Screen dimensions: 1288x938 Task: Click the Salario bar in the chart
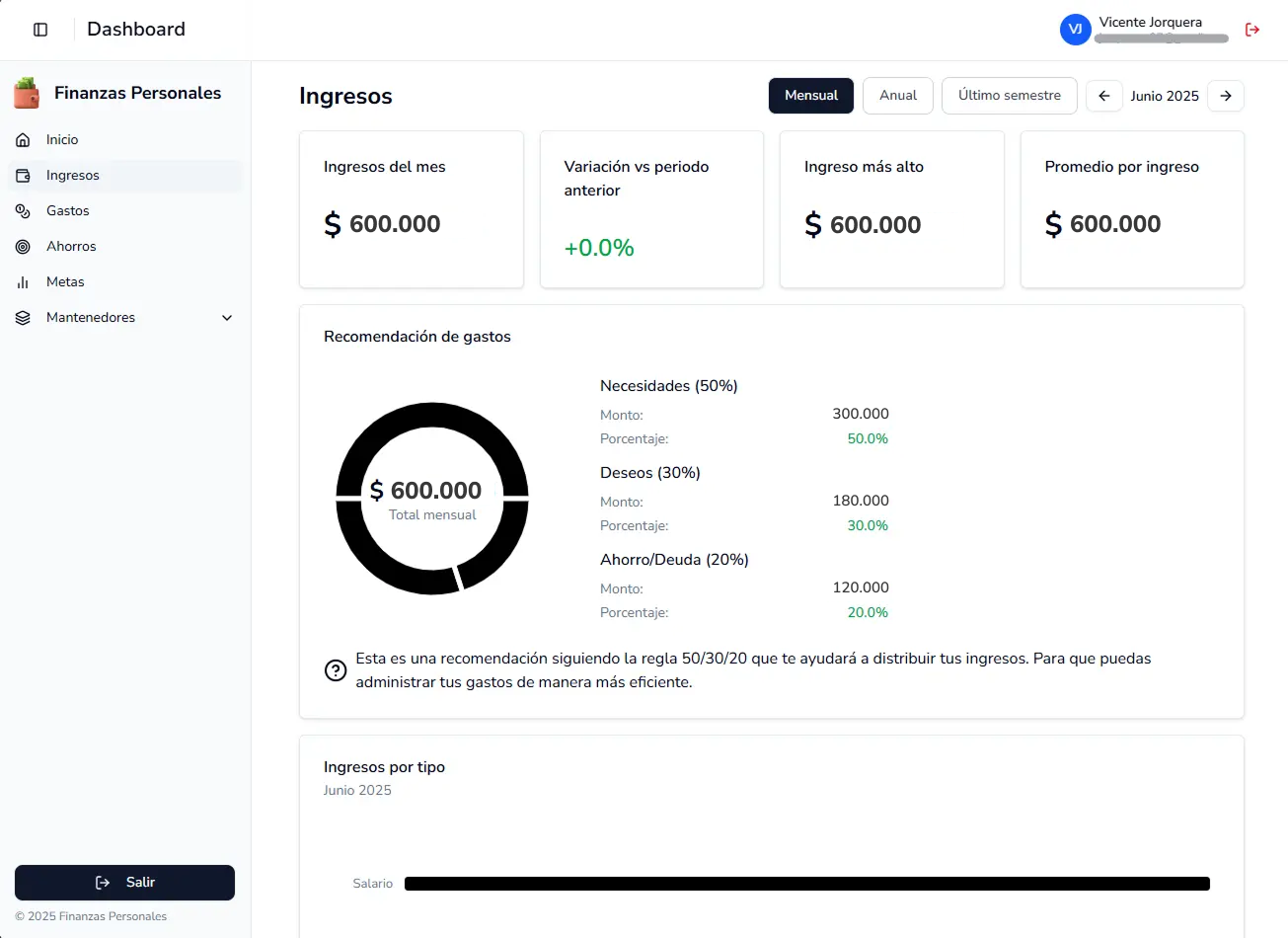click(x=806, y=883)
